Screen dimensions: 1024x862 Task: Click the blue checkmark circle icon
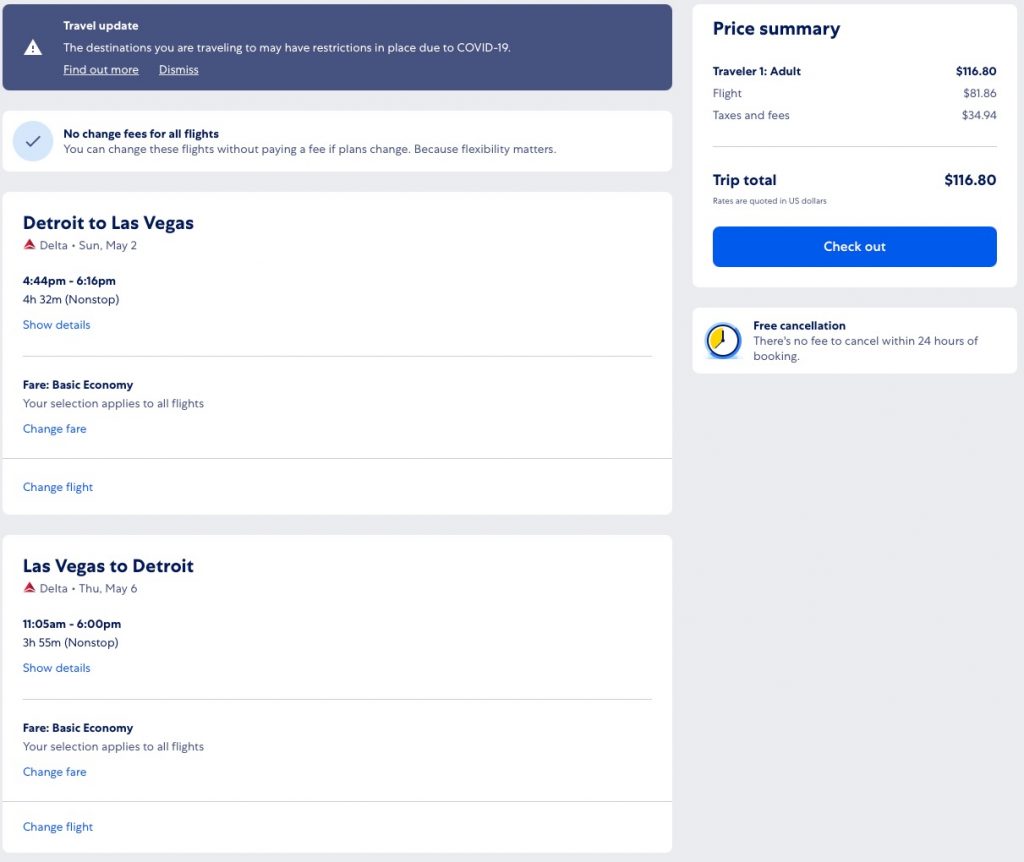(33, 140)
